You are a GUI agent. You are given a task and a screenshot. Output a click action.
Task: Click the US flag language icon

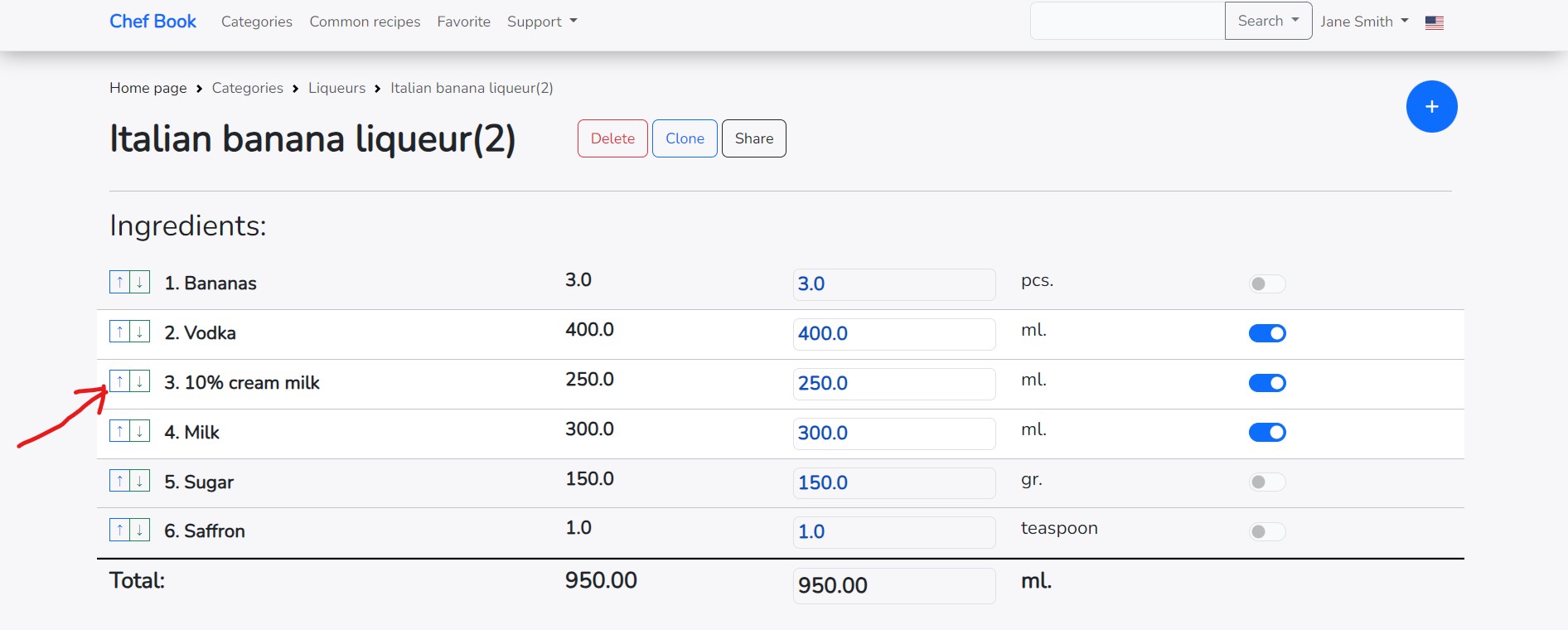1434,23
